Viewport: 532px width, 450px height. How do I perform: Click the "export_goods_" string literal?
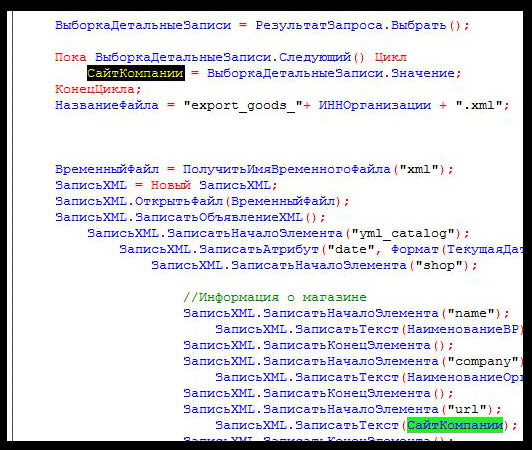243,106
